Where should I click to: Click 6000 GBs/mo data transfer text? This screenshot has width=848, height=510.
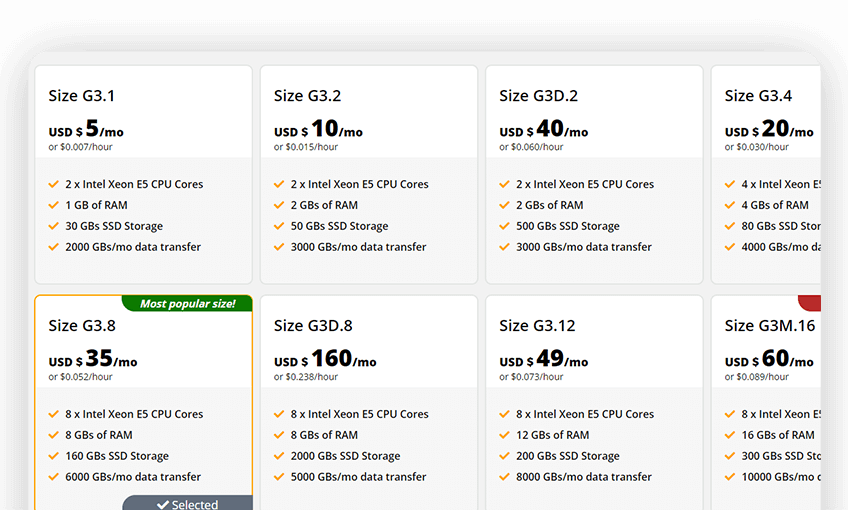click(133, 476)
